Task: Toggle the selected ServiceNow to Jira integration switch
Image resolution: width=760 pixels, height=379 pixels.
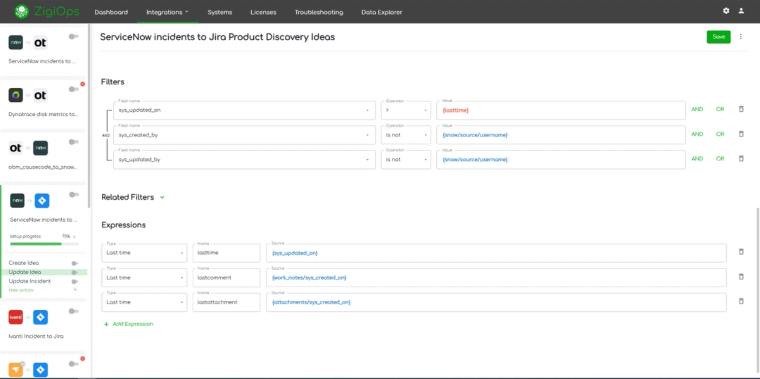Action: (x=74, y=194)
